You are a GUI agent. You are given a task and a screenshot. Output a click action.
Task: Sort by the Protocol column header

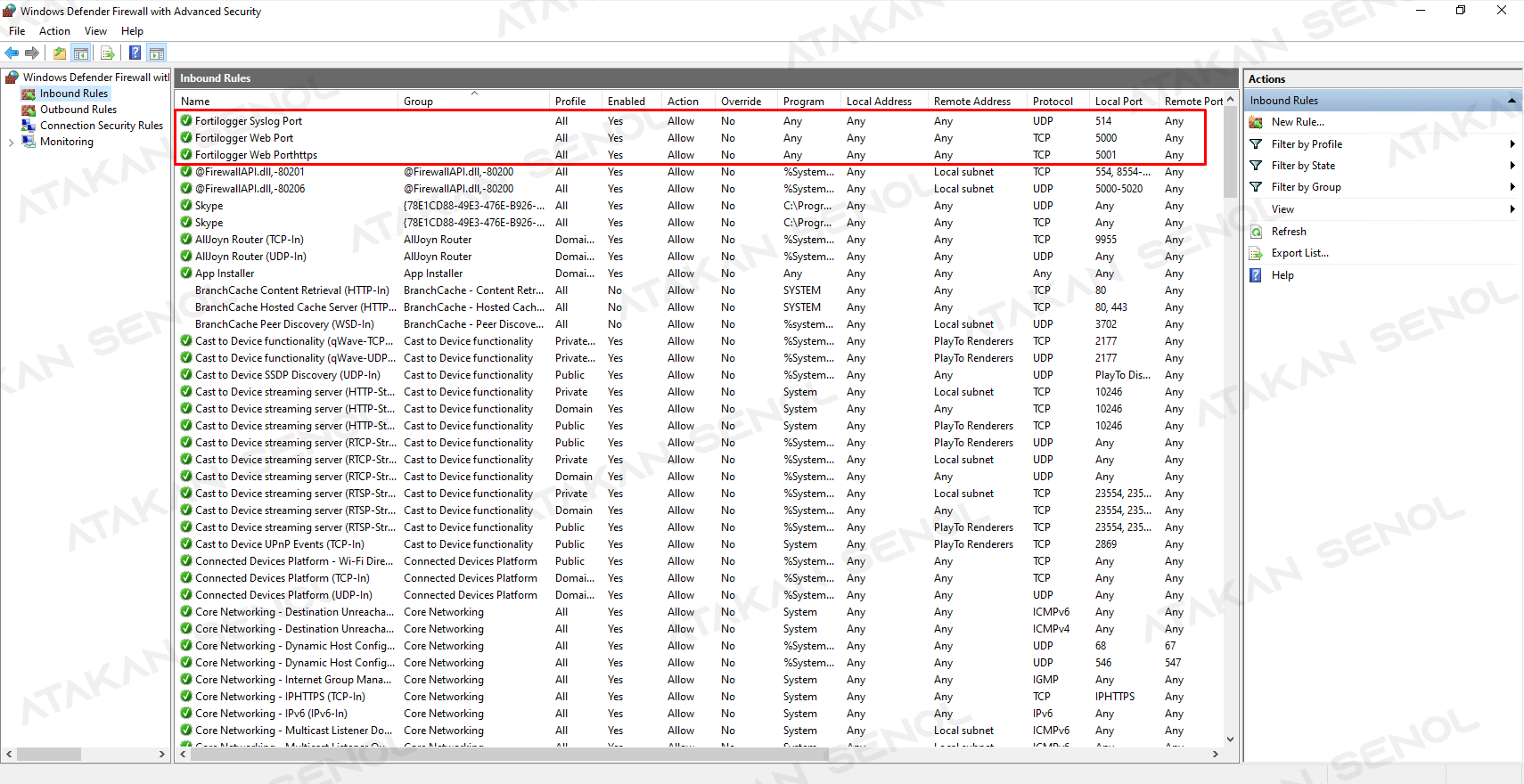coord(1058,102)
